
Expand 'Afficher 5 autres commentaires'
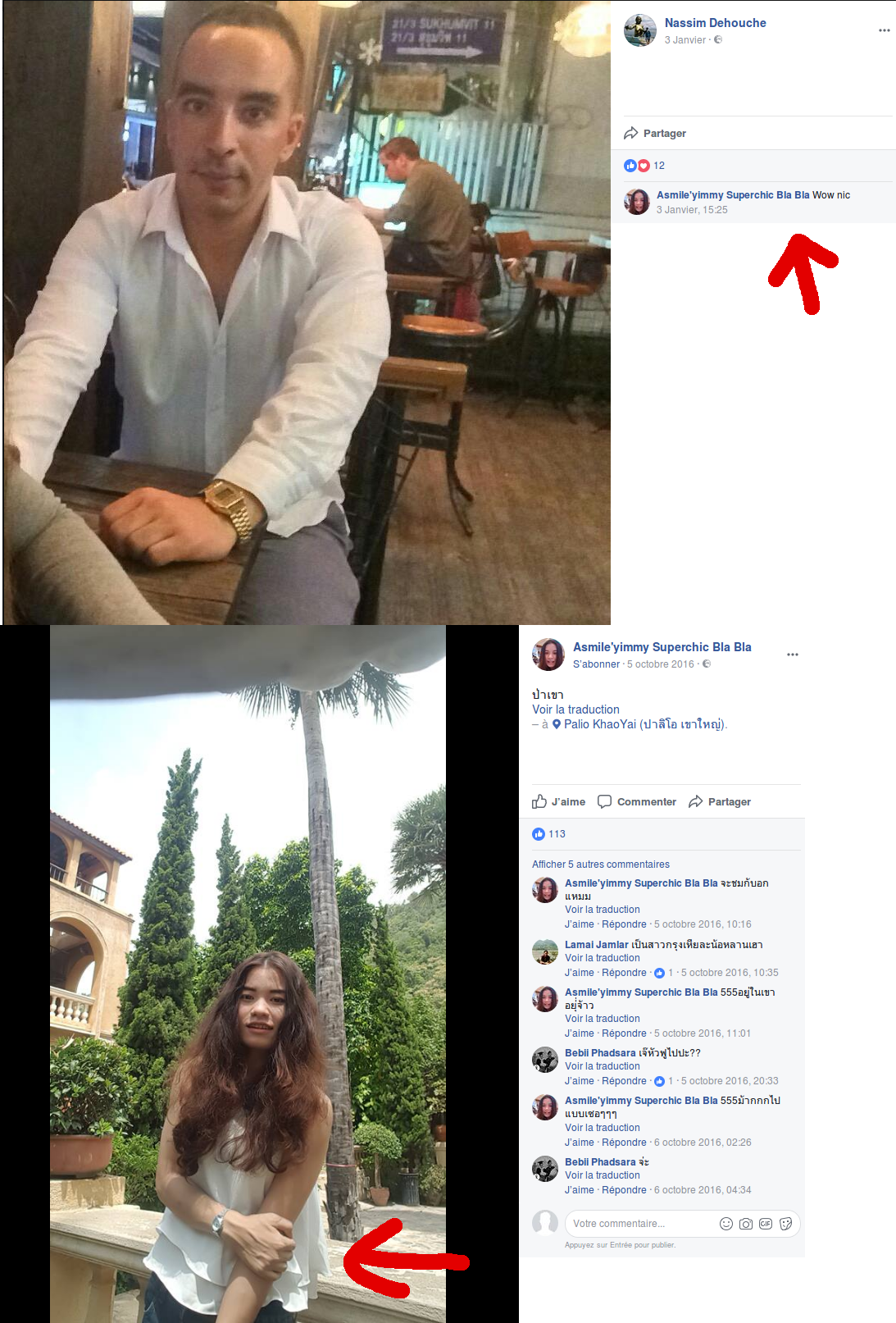[601, 865]
